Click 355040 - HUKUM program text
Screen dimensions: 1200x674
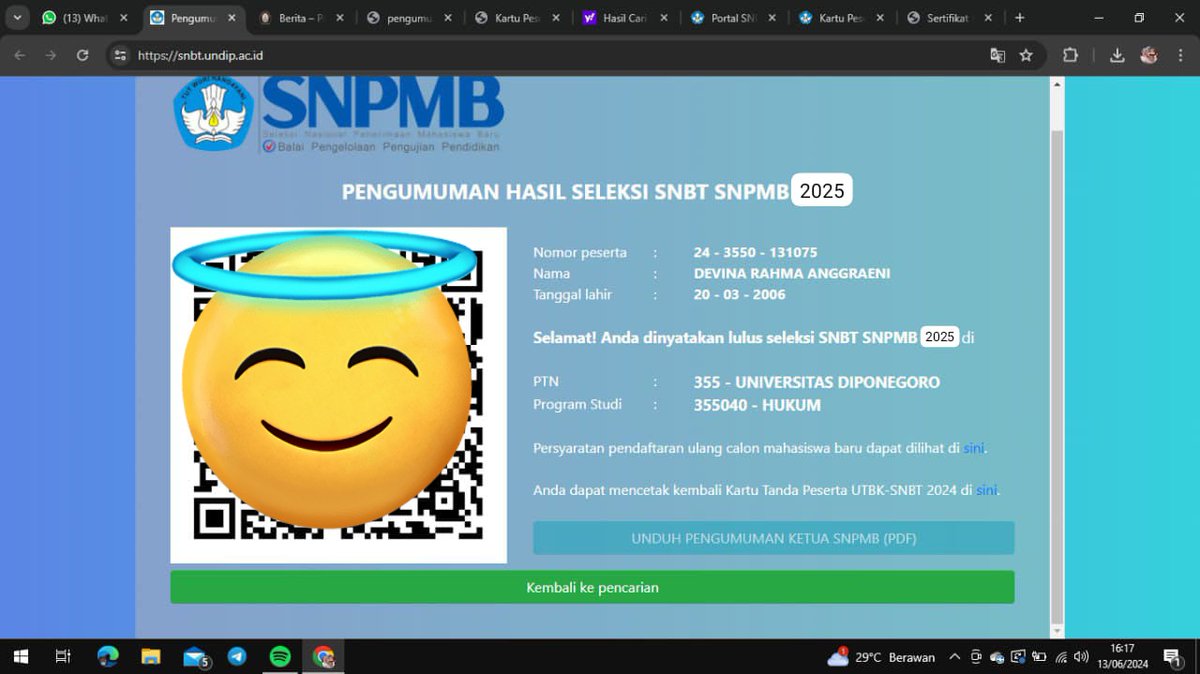point(757,405)
